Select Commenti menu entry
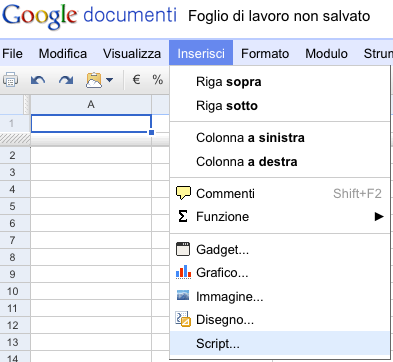Screen dimensions: 393x362 280,193
